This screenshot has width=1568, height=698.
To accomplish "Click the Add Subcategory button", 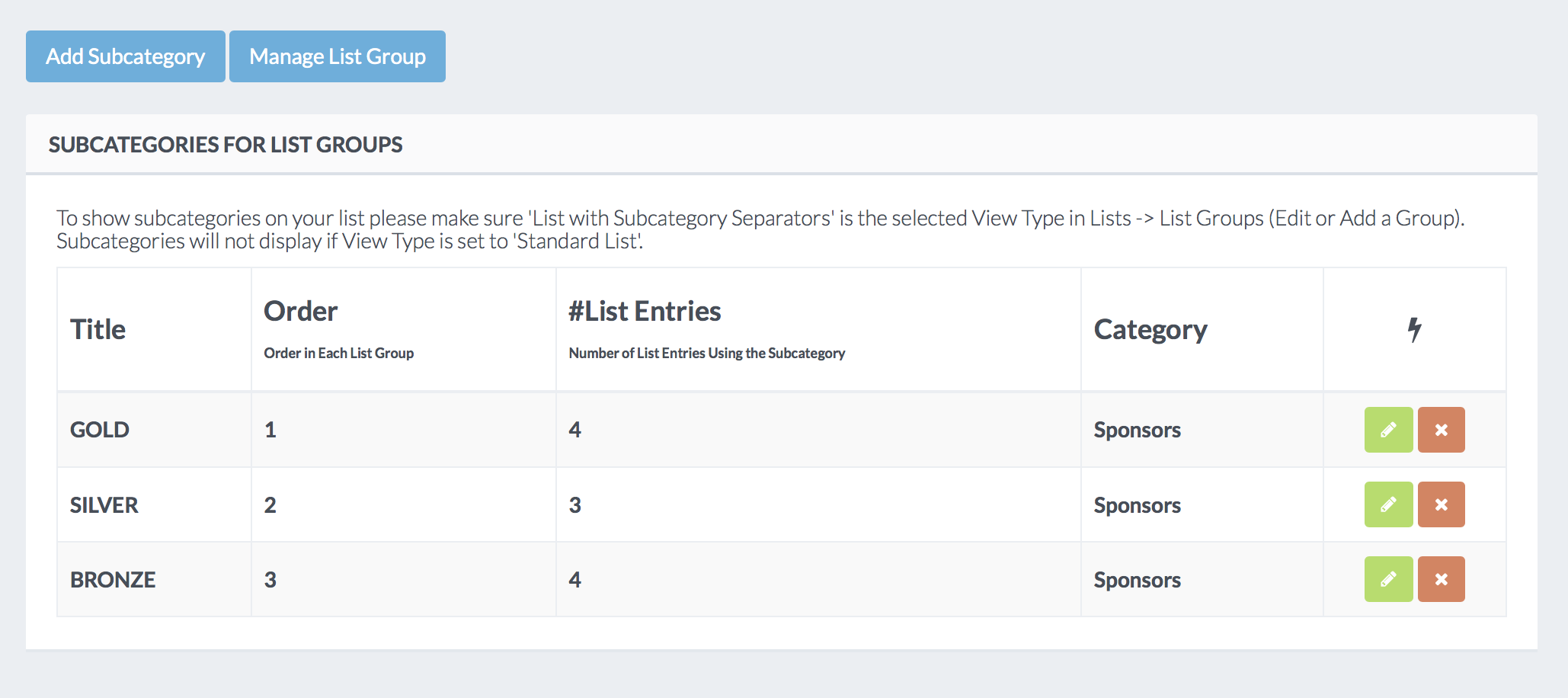I will (x=126, y=56).
